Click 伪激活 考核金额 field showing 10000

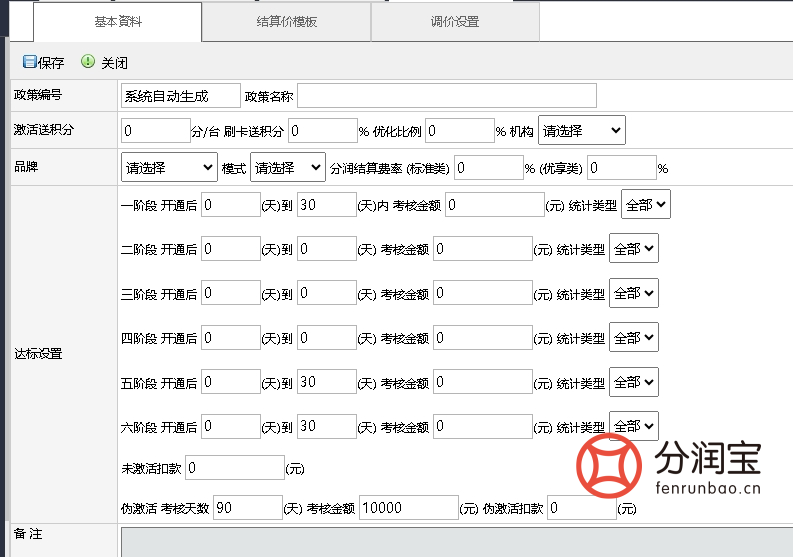(x=409, y=507)
